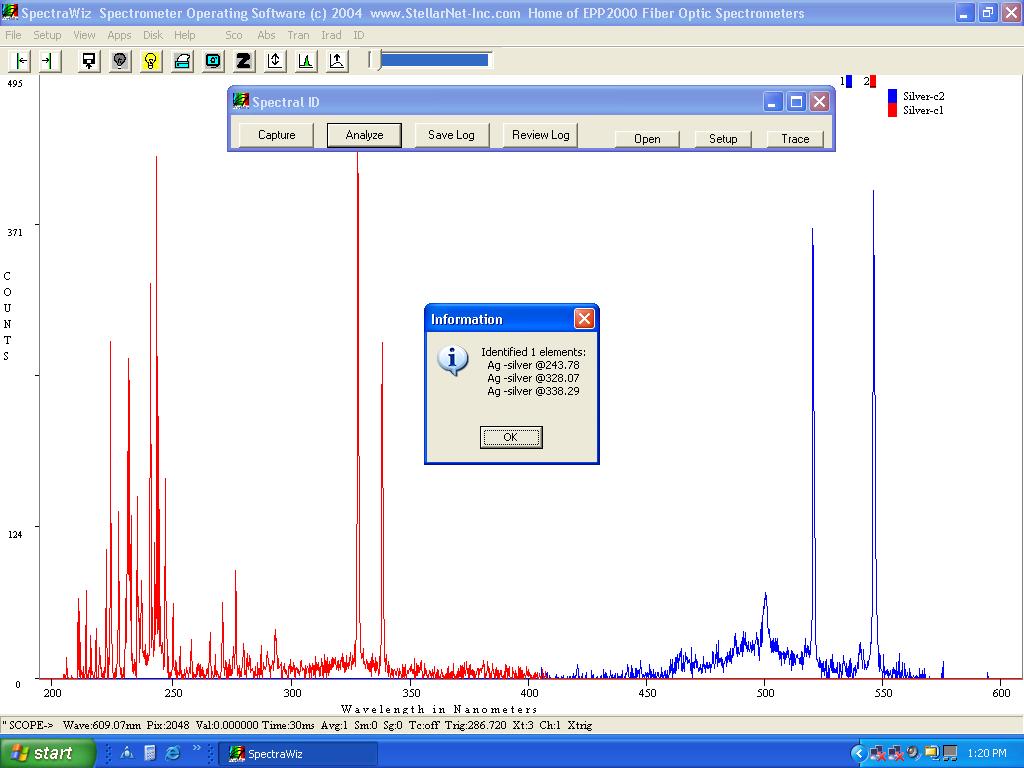Click the red channel 2 marker swatch

pyautogui.click(x=872, y=82)
